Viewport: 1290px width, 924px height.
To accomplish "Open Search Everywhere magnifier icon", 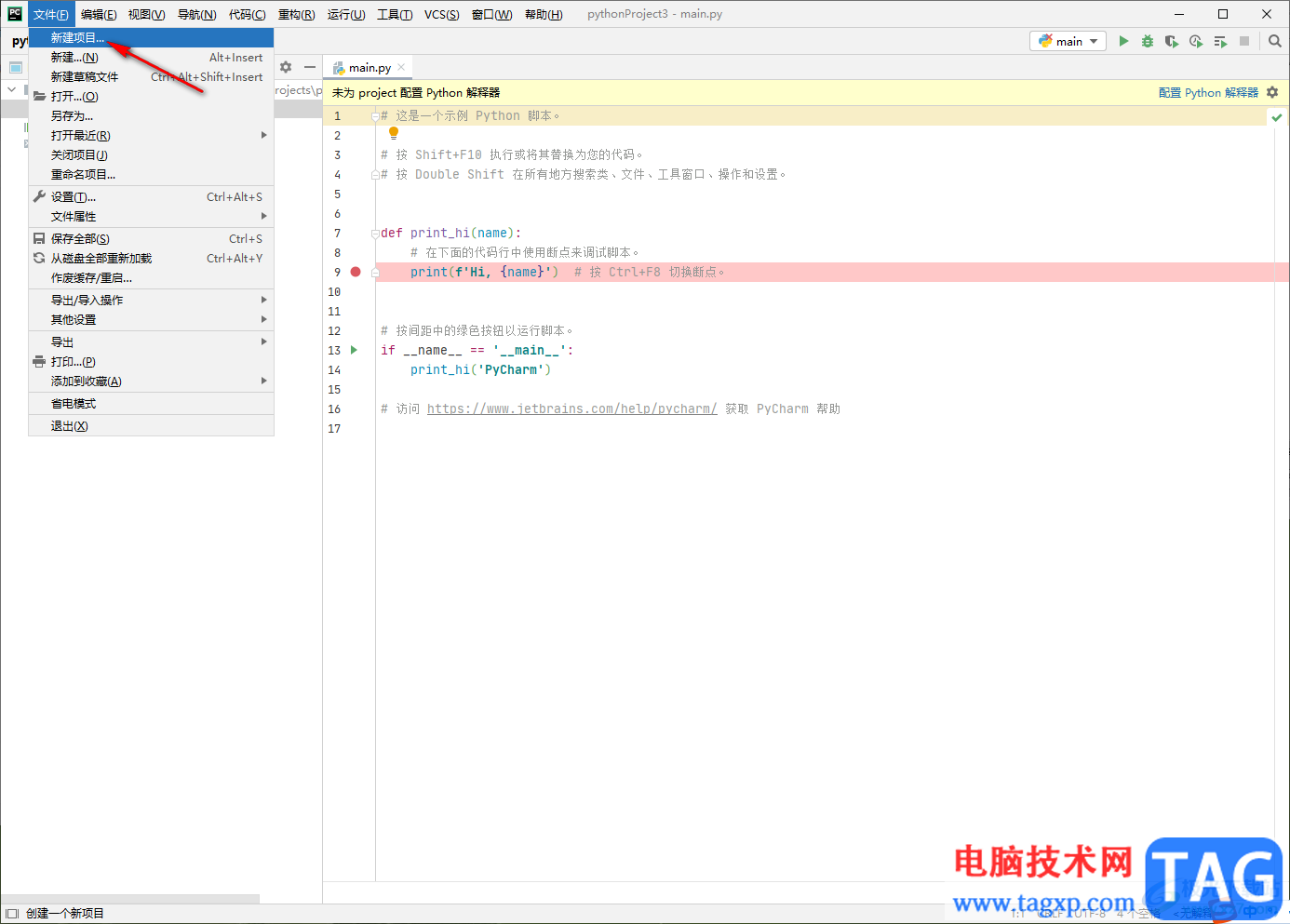I will 1275,41.
